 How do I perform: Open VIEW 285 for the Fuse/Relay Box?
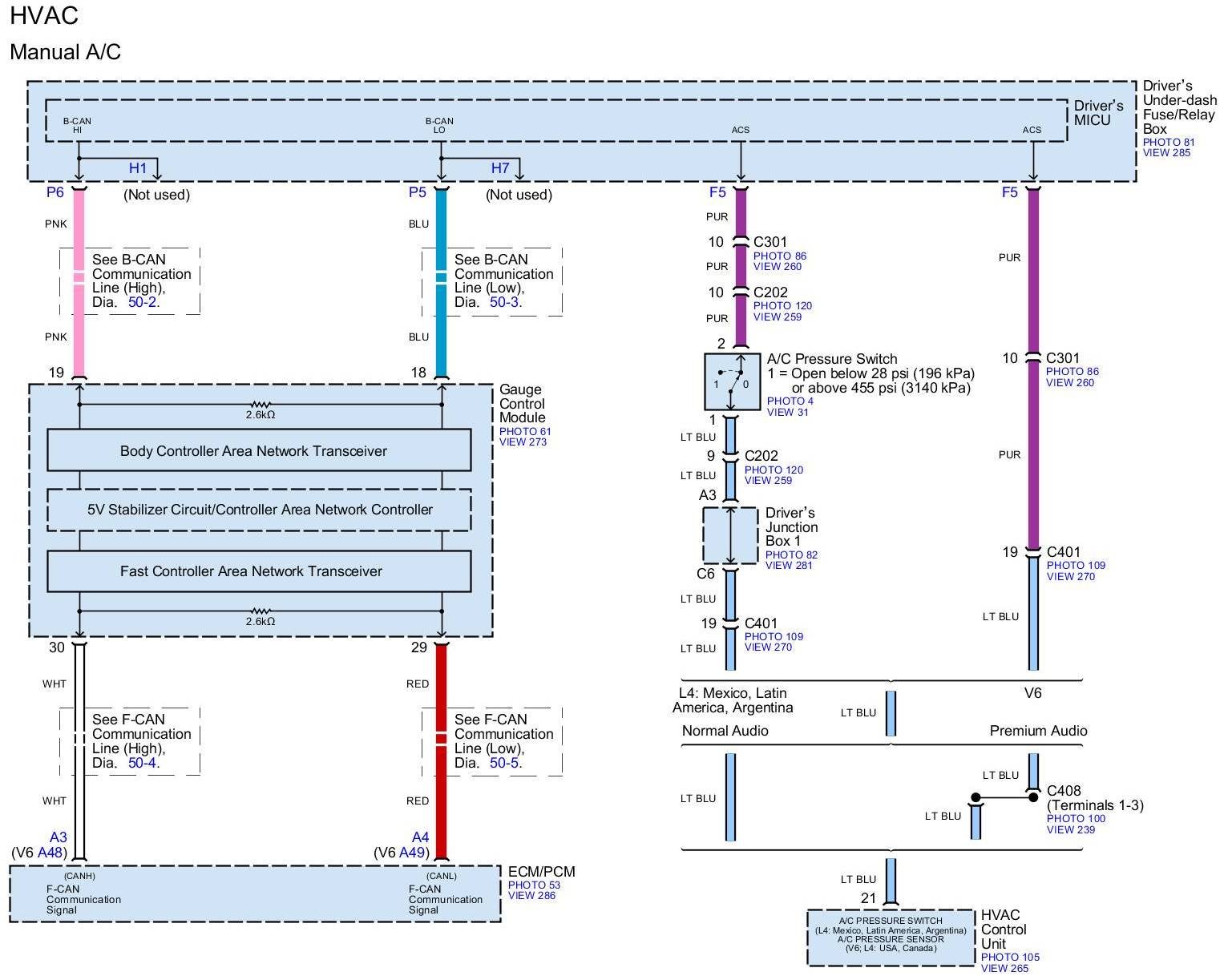pyautogui.click(x=1166, y=153)
